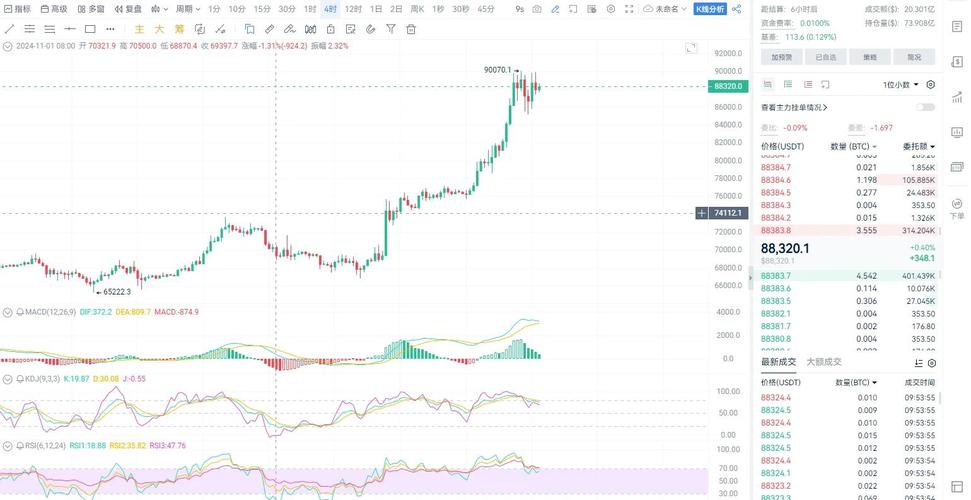Select the trend line drawing tool

10,29
